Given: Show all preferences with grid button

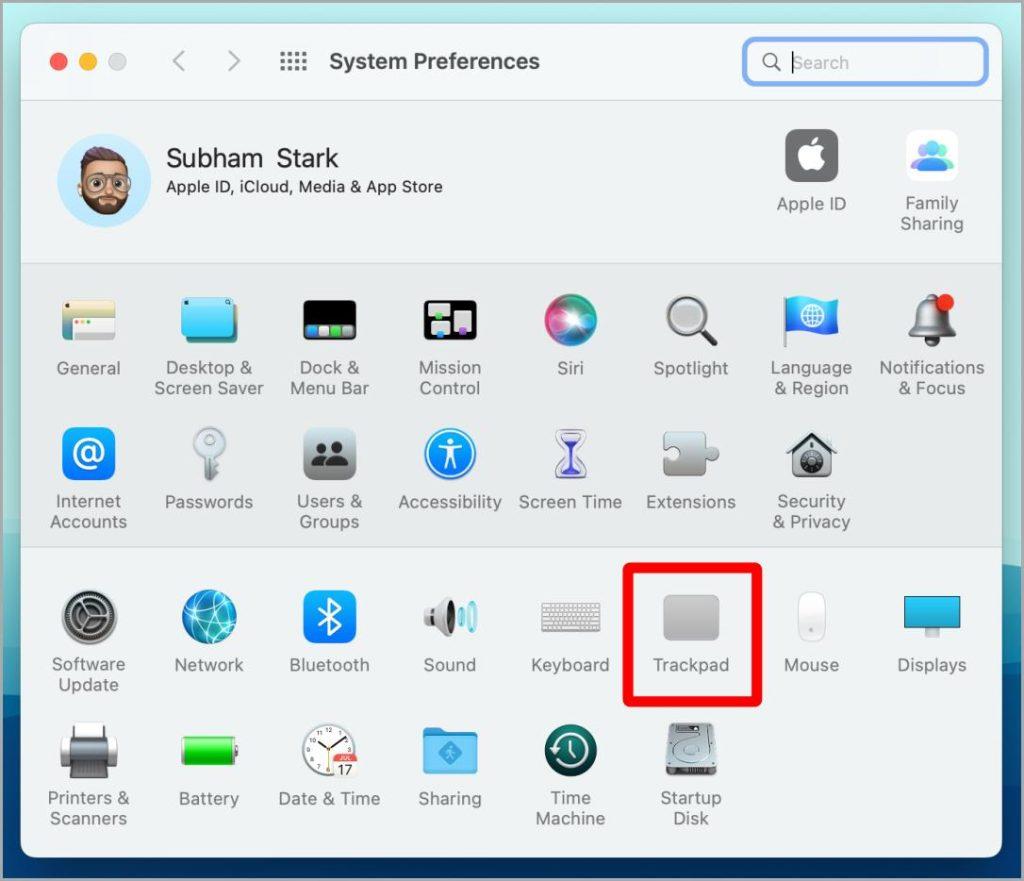Looking at the screenshot, I should point(293,61).
